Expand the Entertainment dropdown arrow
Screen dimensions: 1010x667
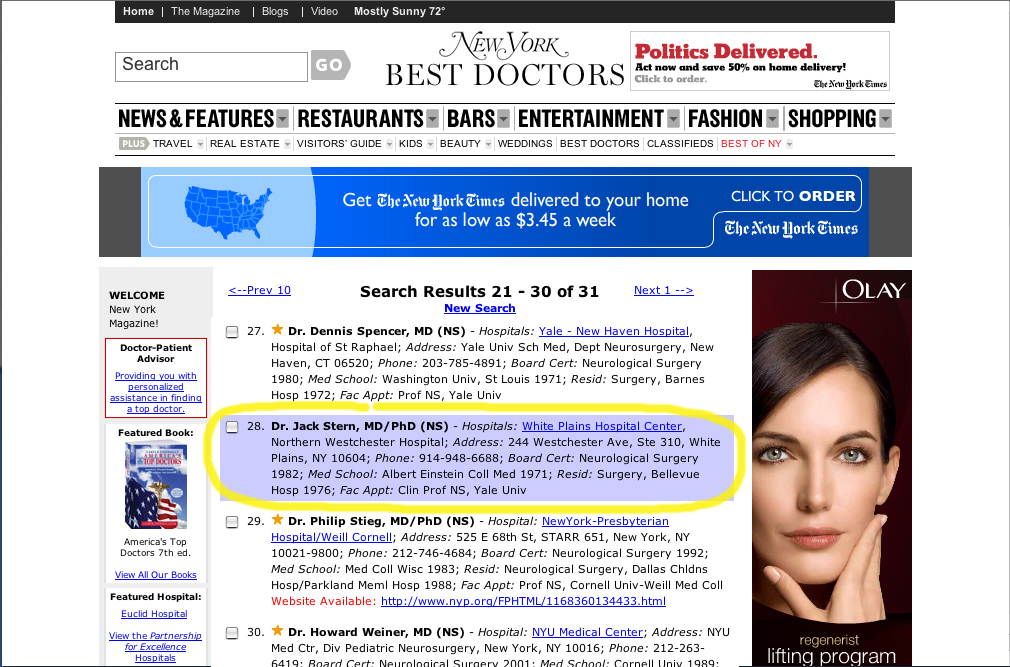673,119
